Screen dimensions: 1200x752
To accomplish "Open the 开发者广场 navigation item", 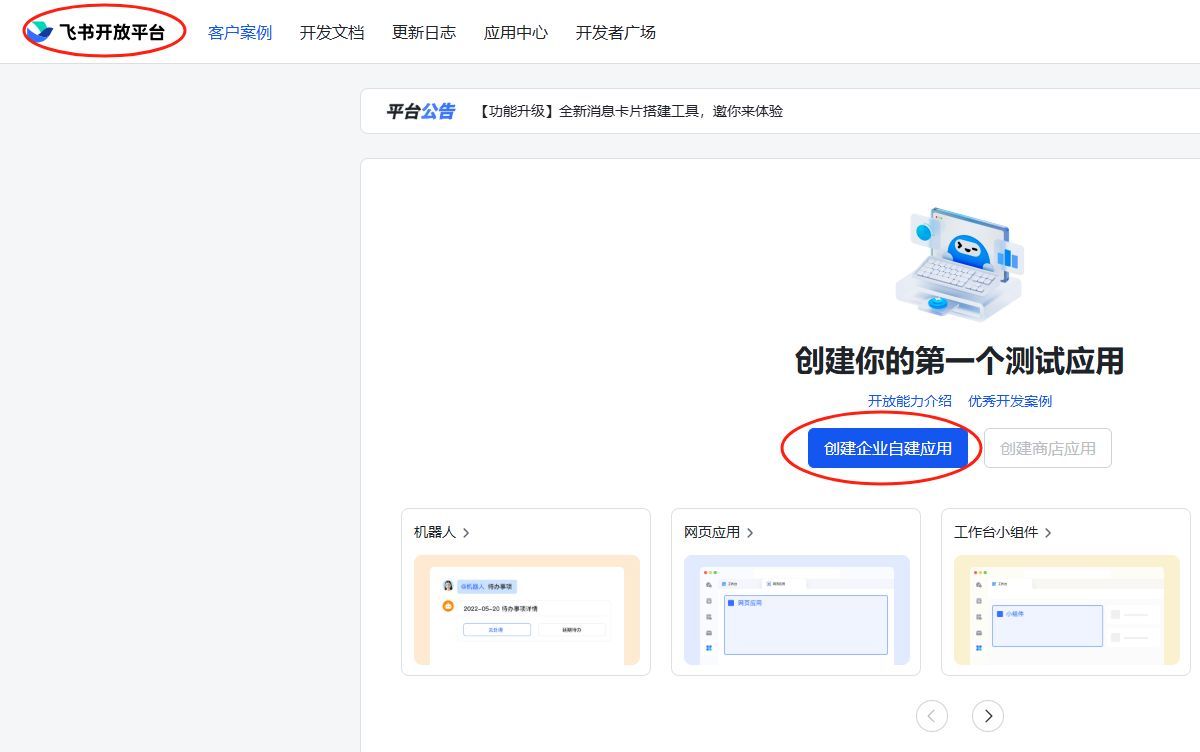I will (616, 33).
